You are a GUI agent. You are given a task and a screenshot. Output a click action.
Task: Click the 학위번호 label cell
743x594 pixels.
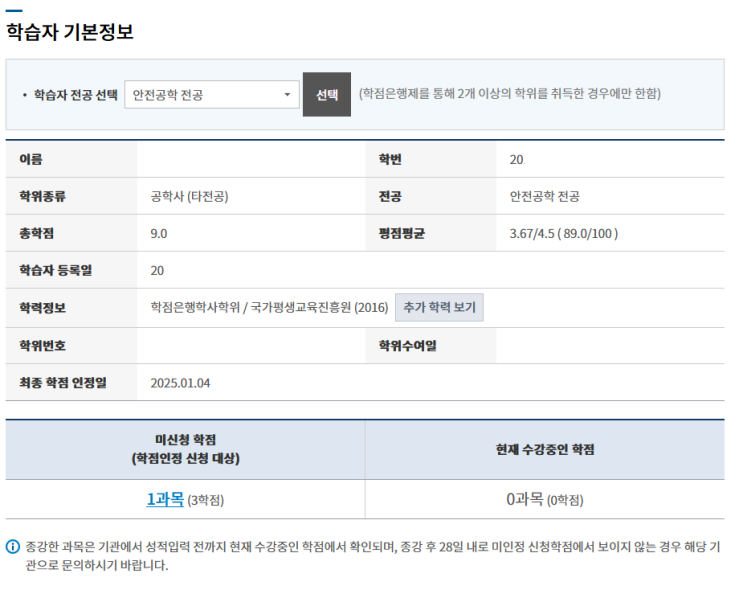click(x=72, y=346)
